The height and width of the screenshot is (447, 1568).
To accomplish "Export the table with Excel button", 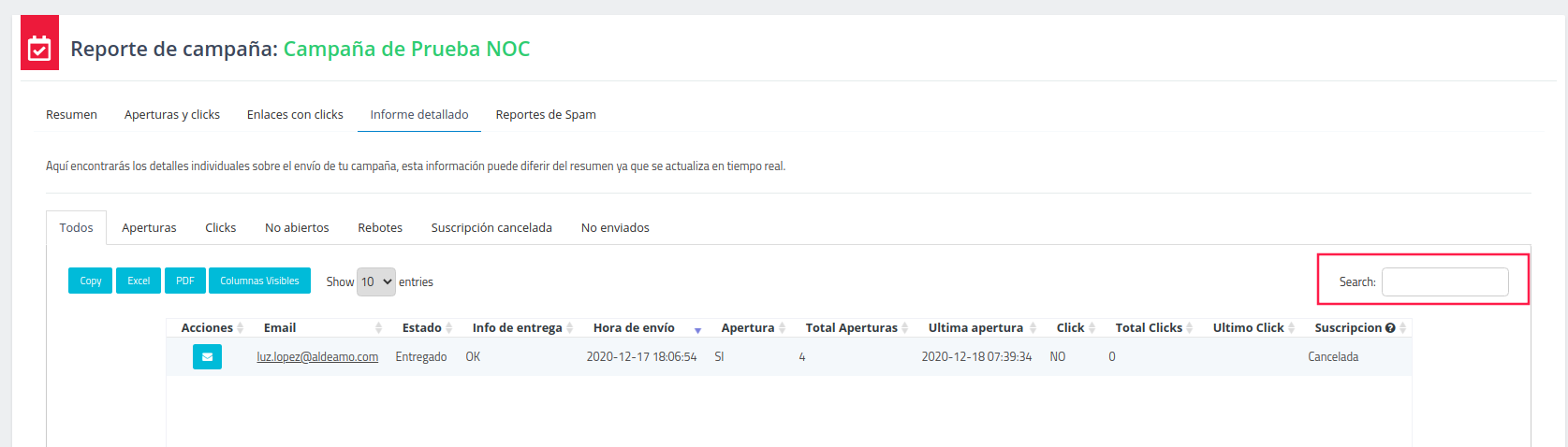I will point(139,281).
